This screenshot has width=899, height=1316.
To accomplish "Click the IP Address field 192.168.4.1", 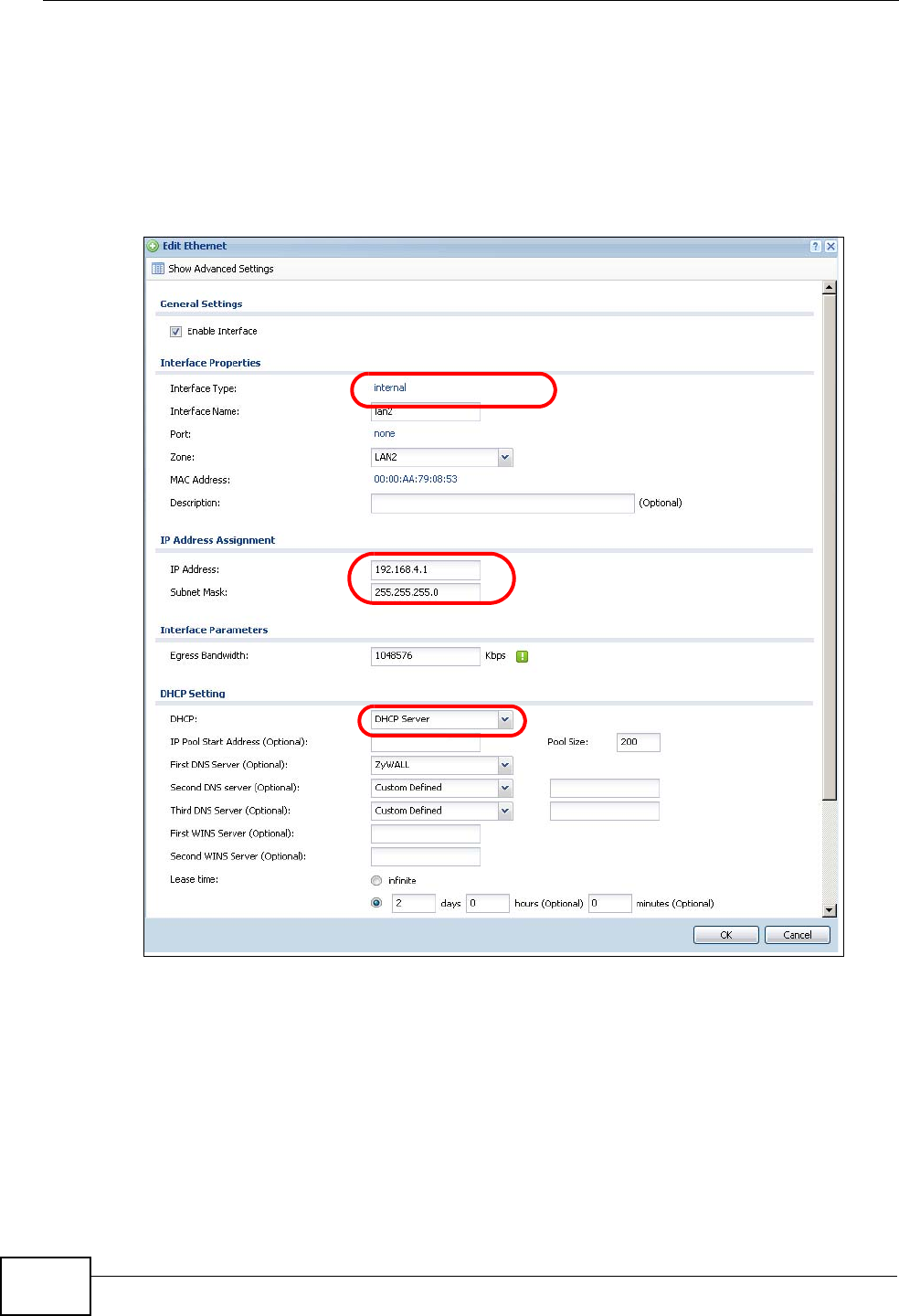I will point(426,569).
